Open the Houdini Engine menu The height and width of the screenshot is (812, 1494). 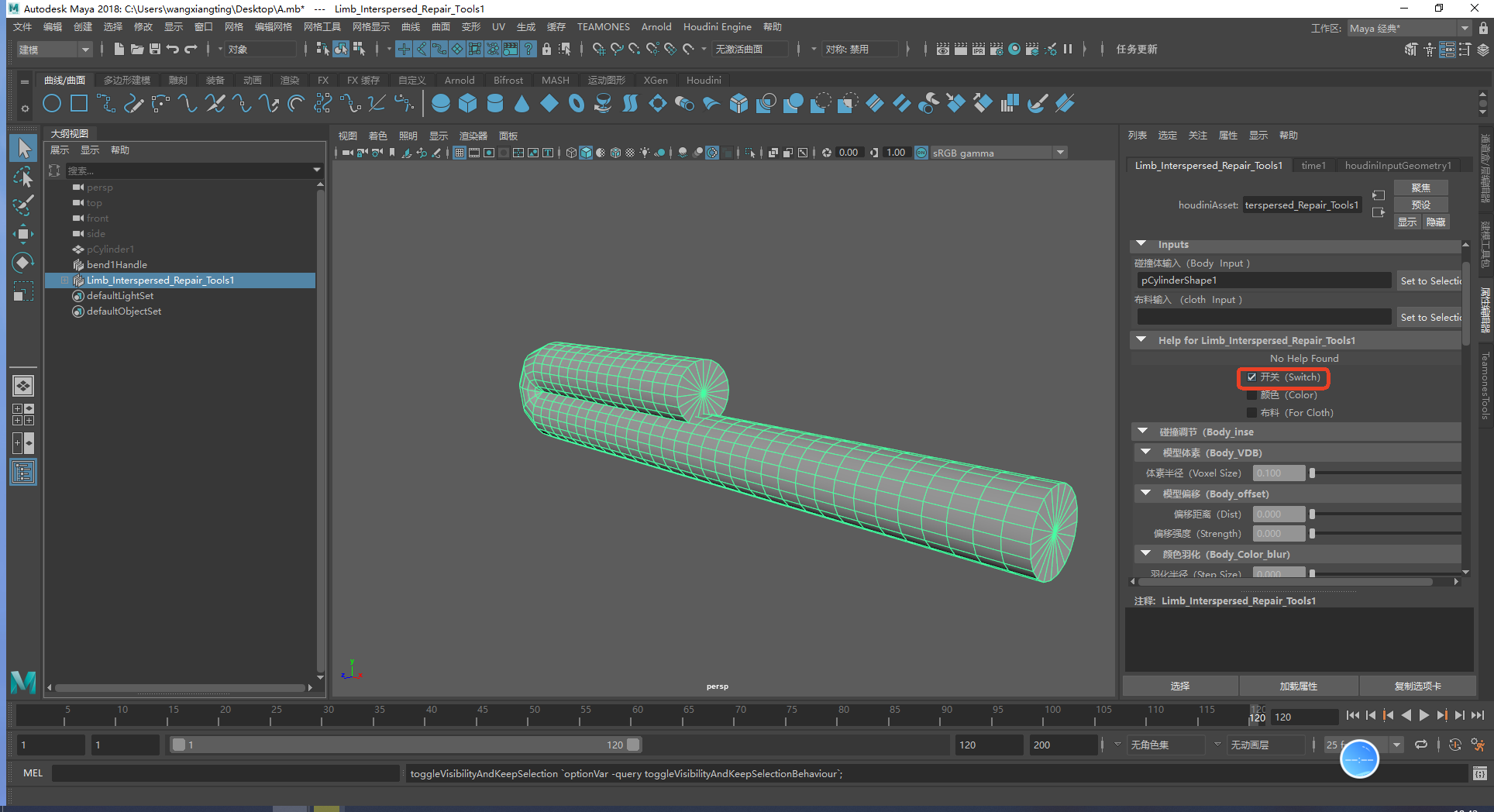(x=717, y=27)
